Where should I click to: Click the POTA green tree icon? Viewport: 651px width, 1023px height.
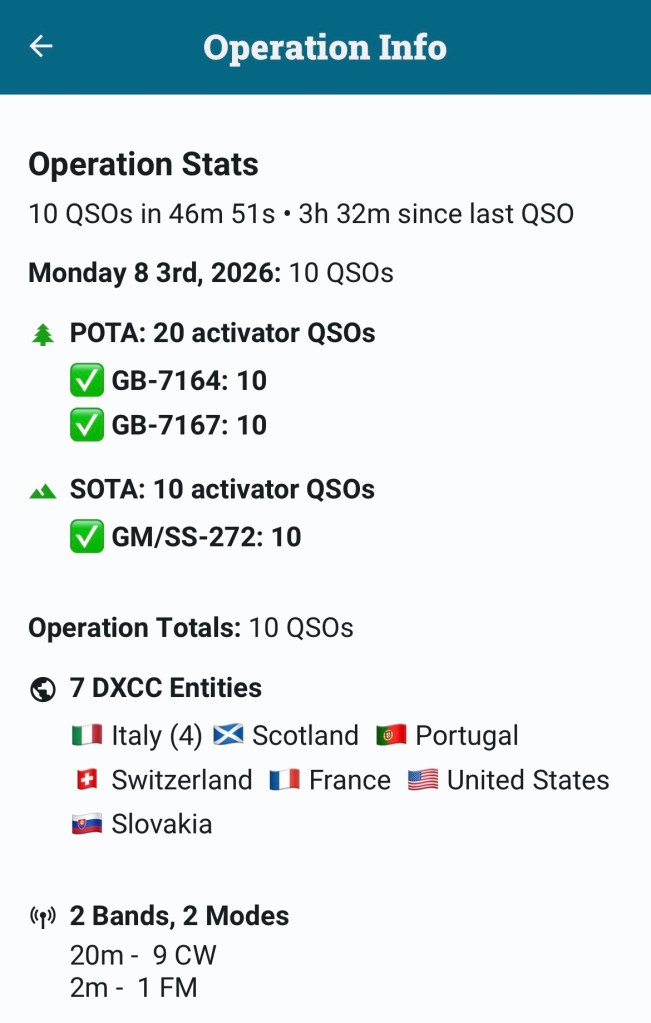43,334
